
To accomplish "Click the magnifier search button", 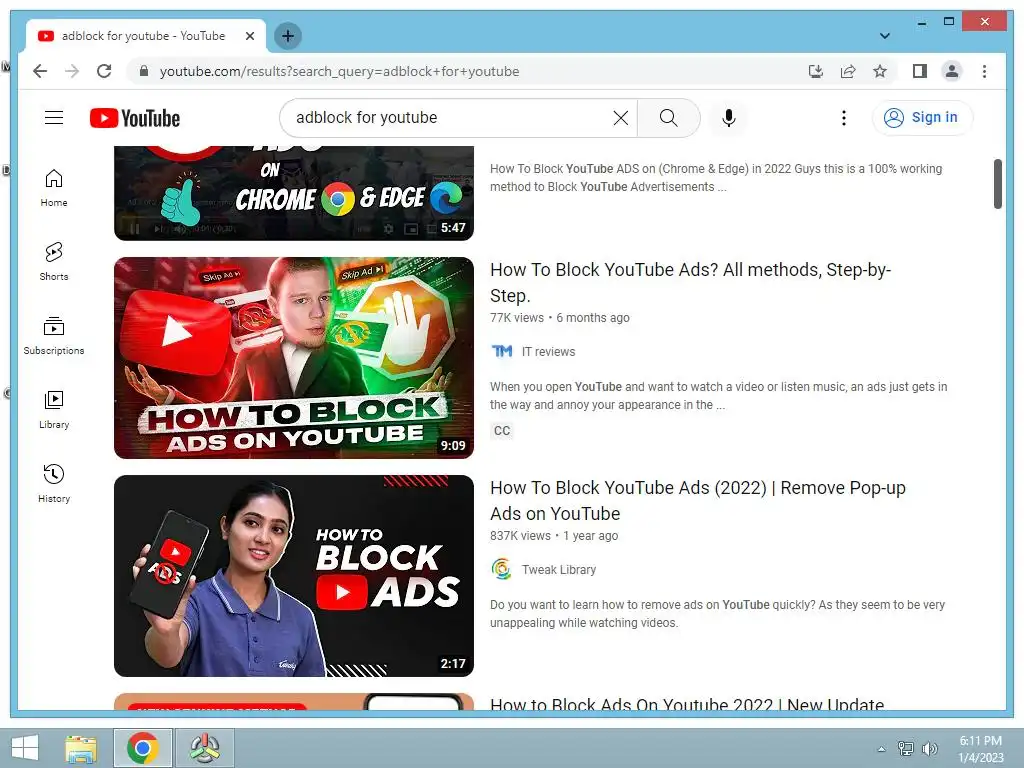I will pos(668,118).
